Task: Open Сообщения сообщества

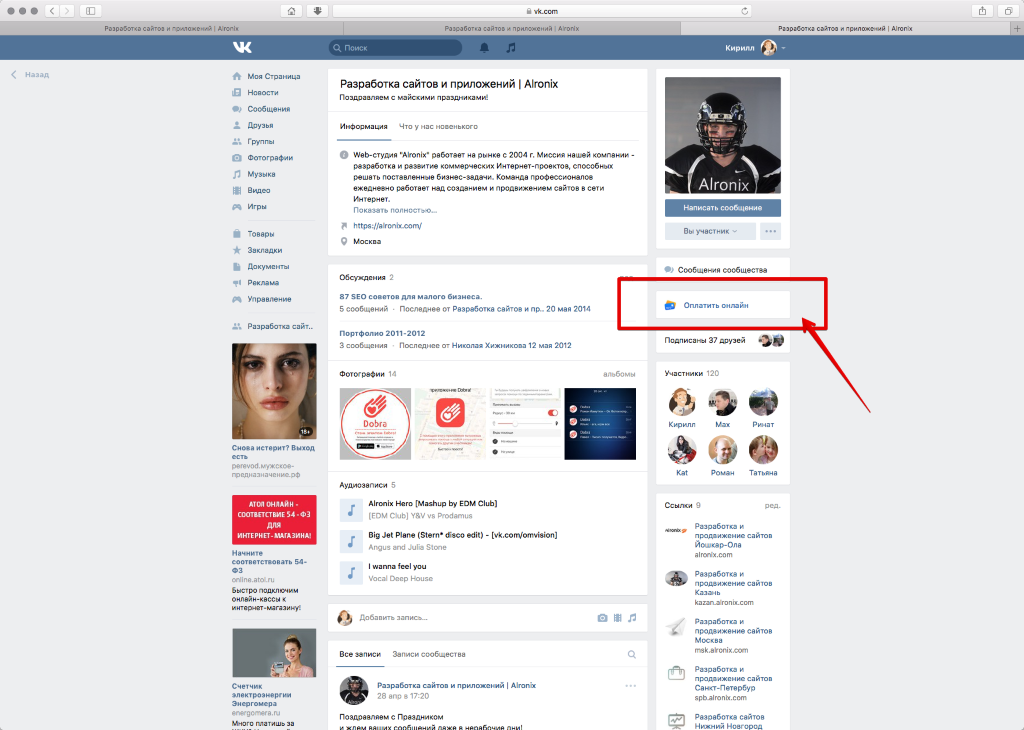Action: point(722,270)
